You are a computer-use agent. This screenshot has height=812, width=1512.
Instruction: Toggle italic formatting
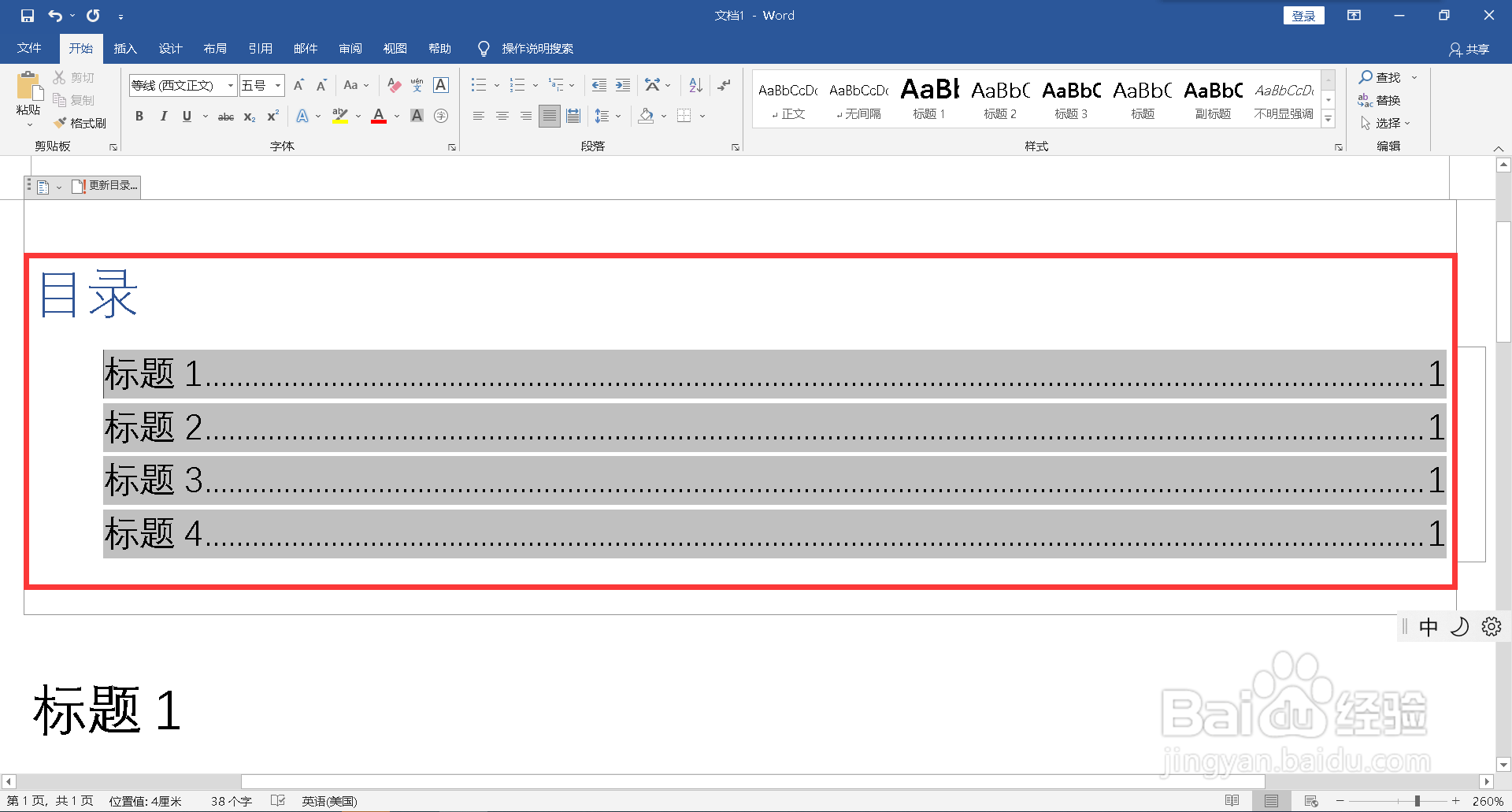[163, 117]
